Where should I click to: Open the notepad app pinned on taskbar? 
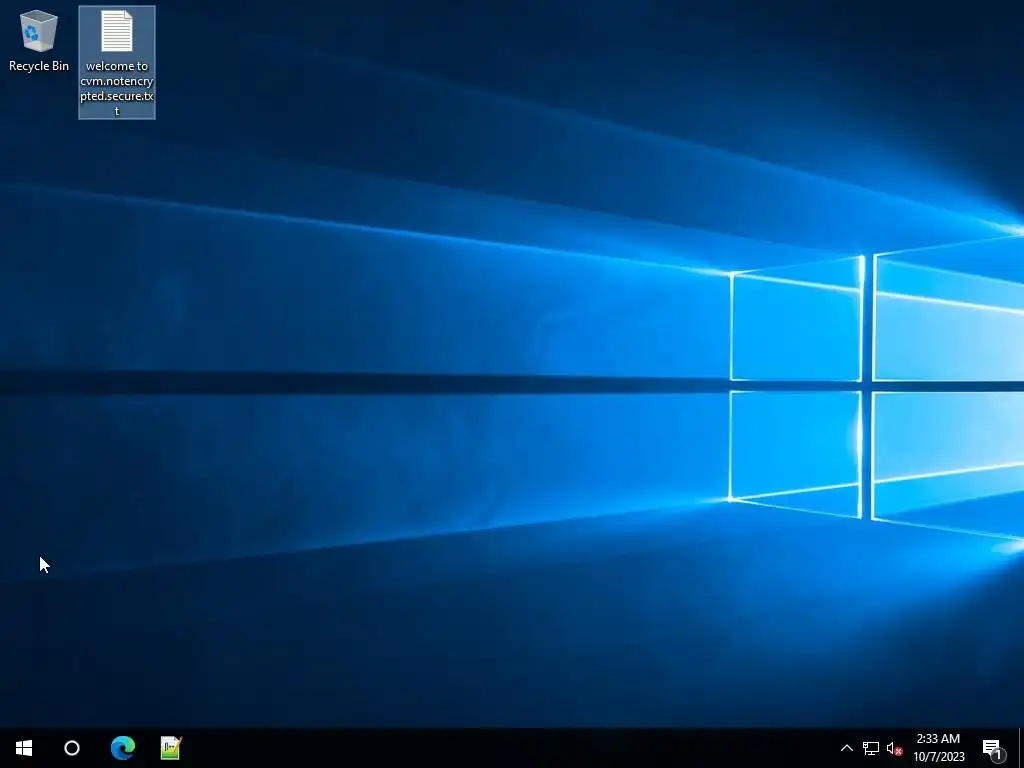pos(171,748)
